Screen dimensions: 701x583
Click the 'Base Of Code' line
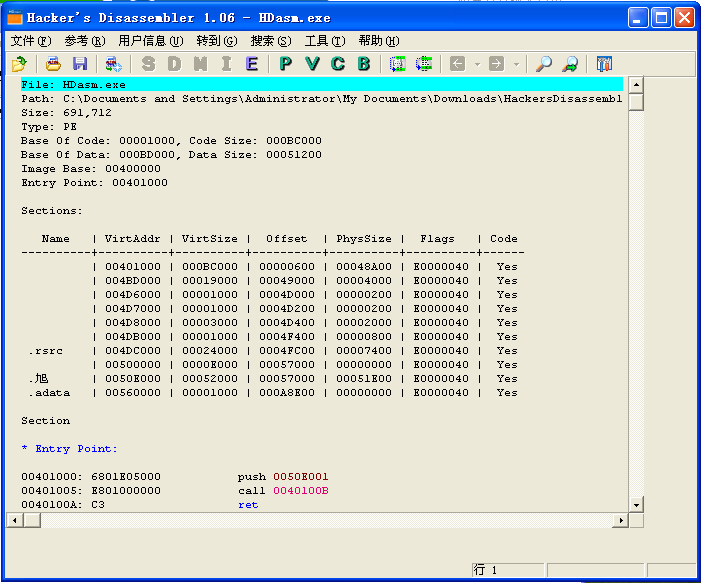coord(171,140)
